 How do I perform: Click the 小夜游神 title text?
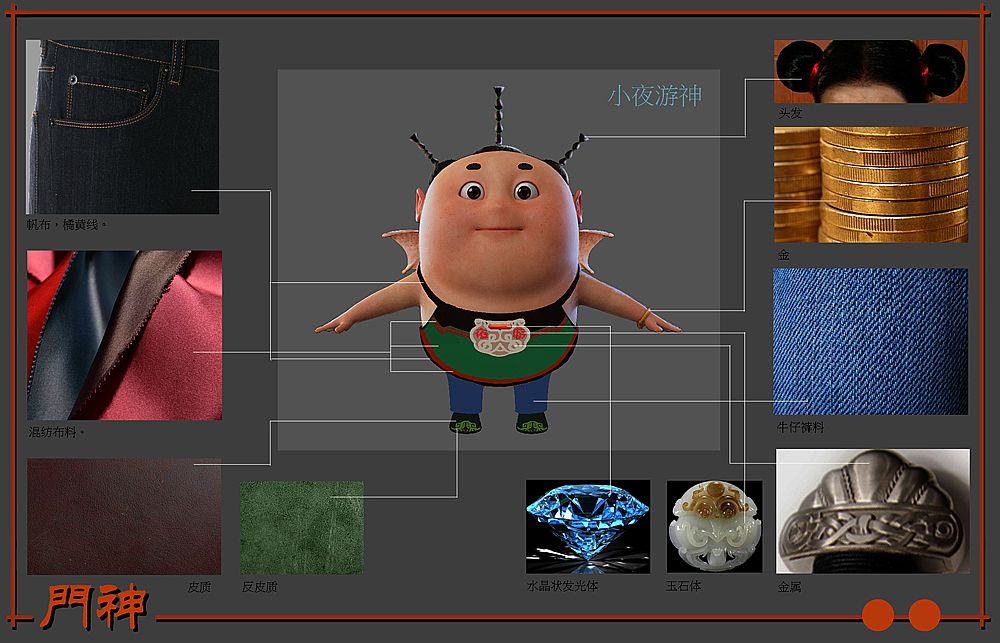655,96
